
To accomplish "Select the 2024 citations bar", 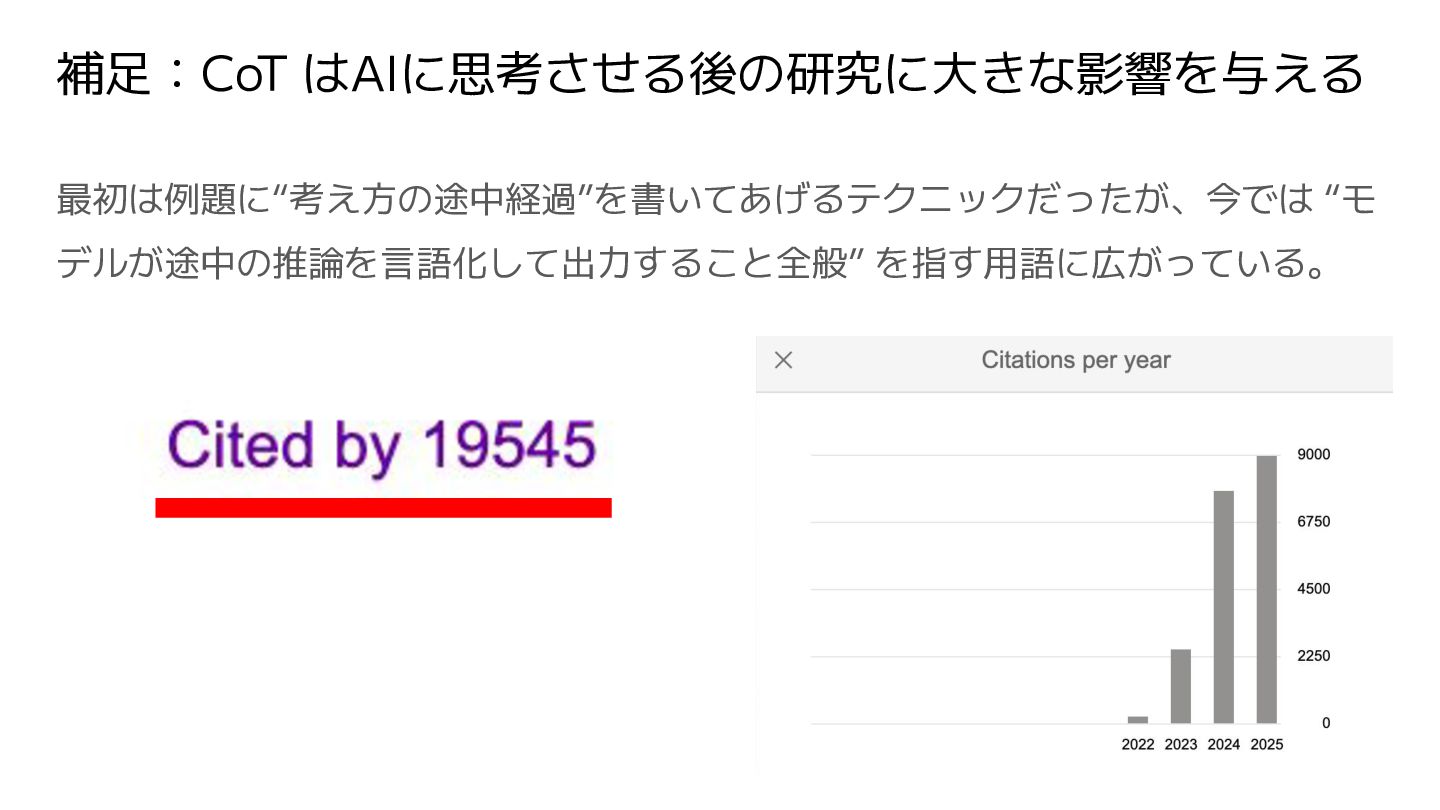I will 1224,607.
